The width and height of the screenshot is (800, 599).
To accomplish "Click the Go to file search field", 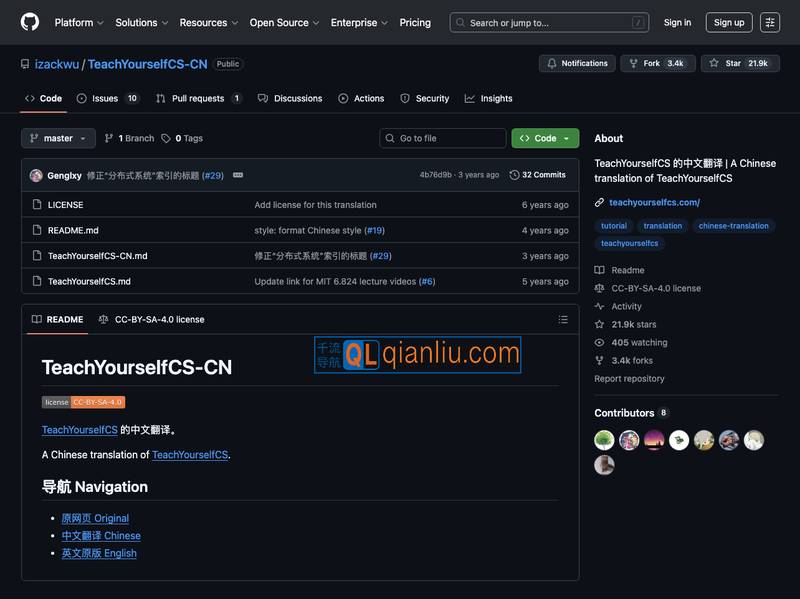I will [443, 138].
